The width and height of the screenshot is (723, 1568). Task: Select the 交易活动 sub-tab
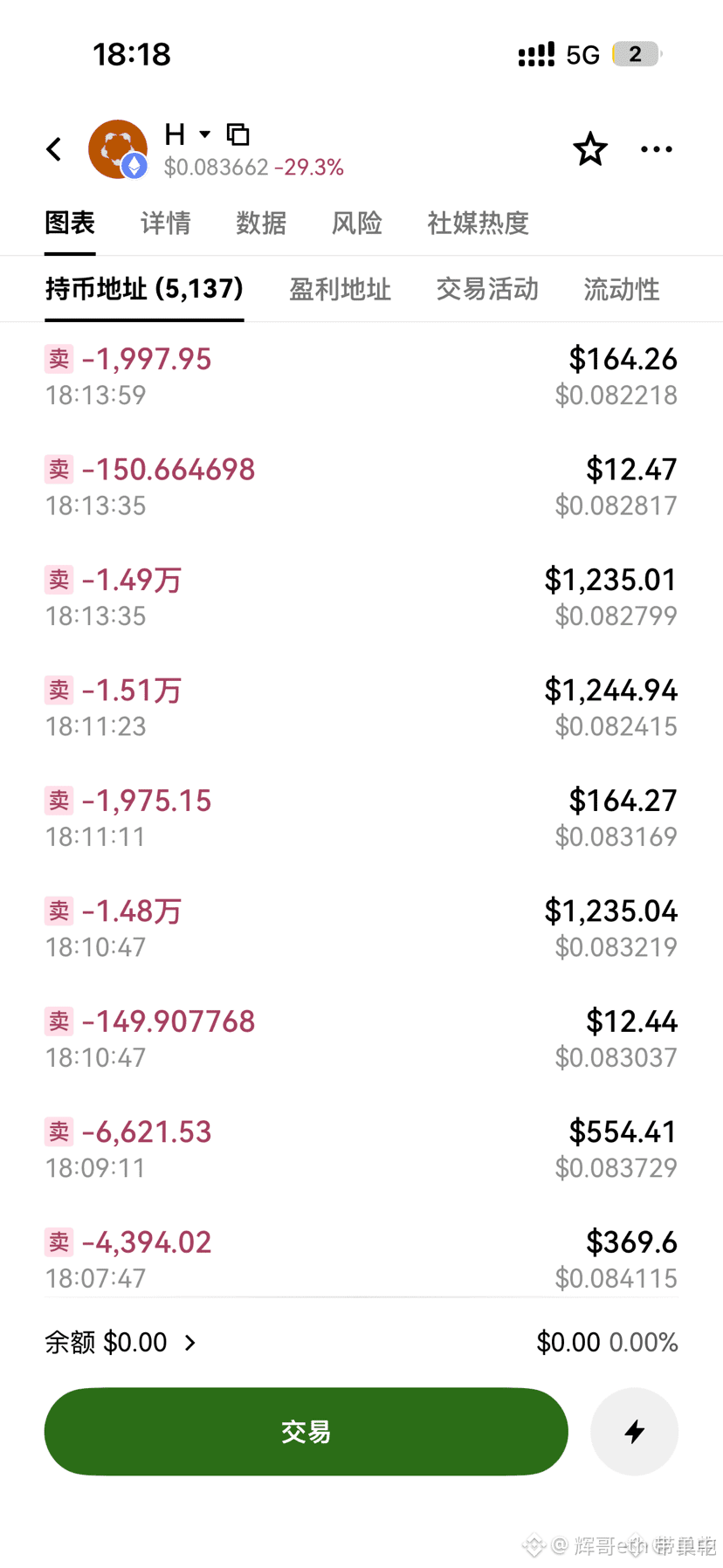pos(487,289)
